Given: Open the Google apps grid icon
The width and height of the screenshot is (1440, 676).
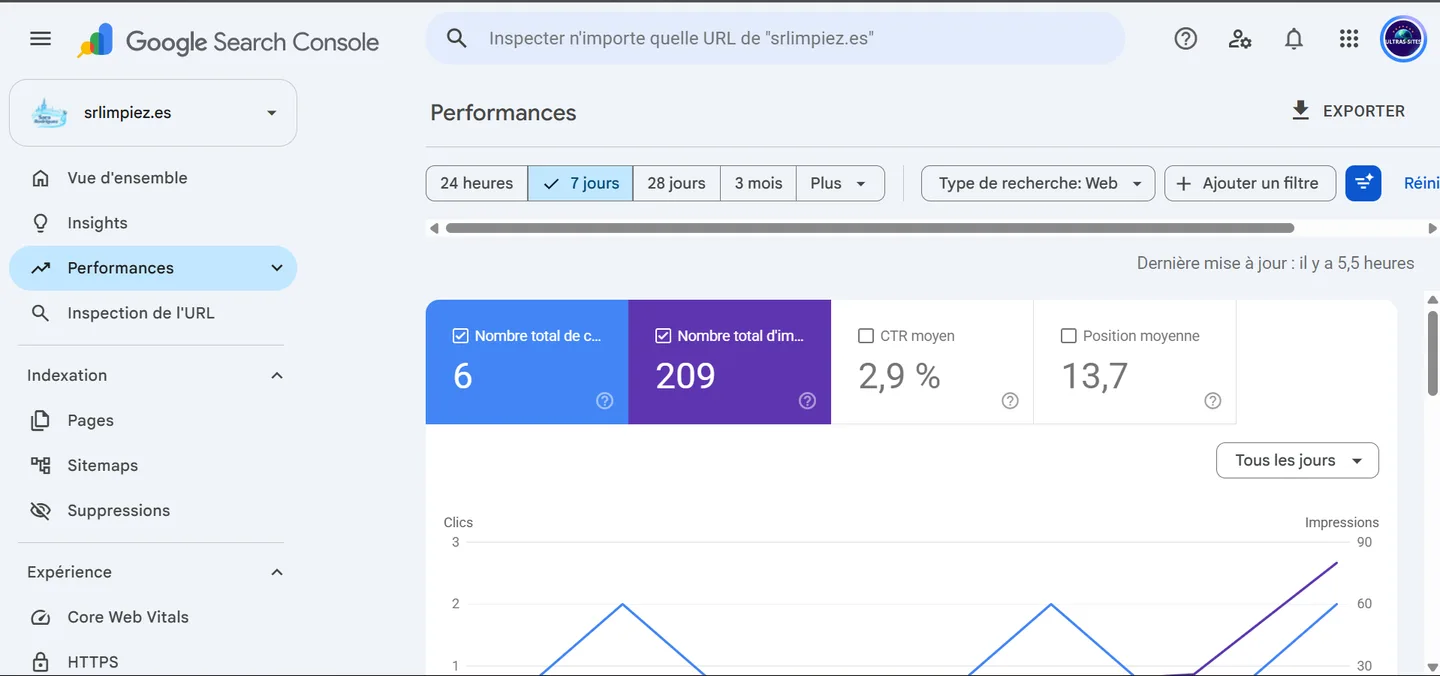Looking at the screenshot, I should click(1349, 39).
